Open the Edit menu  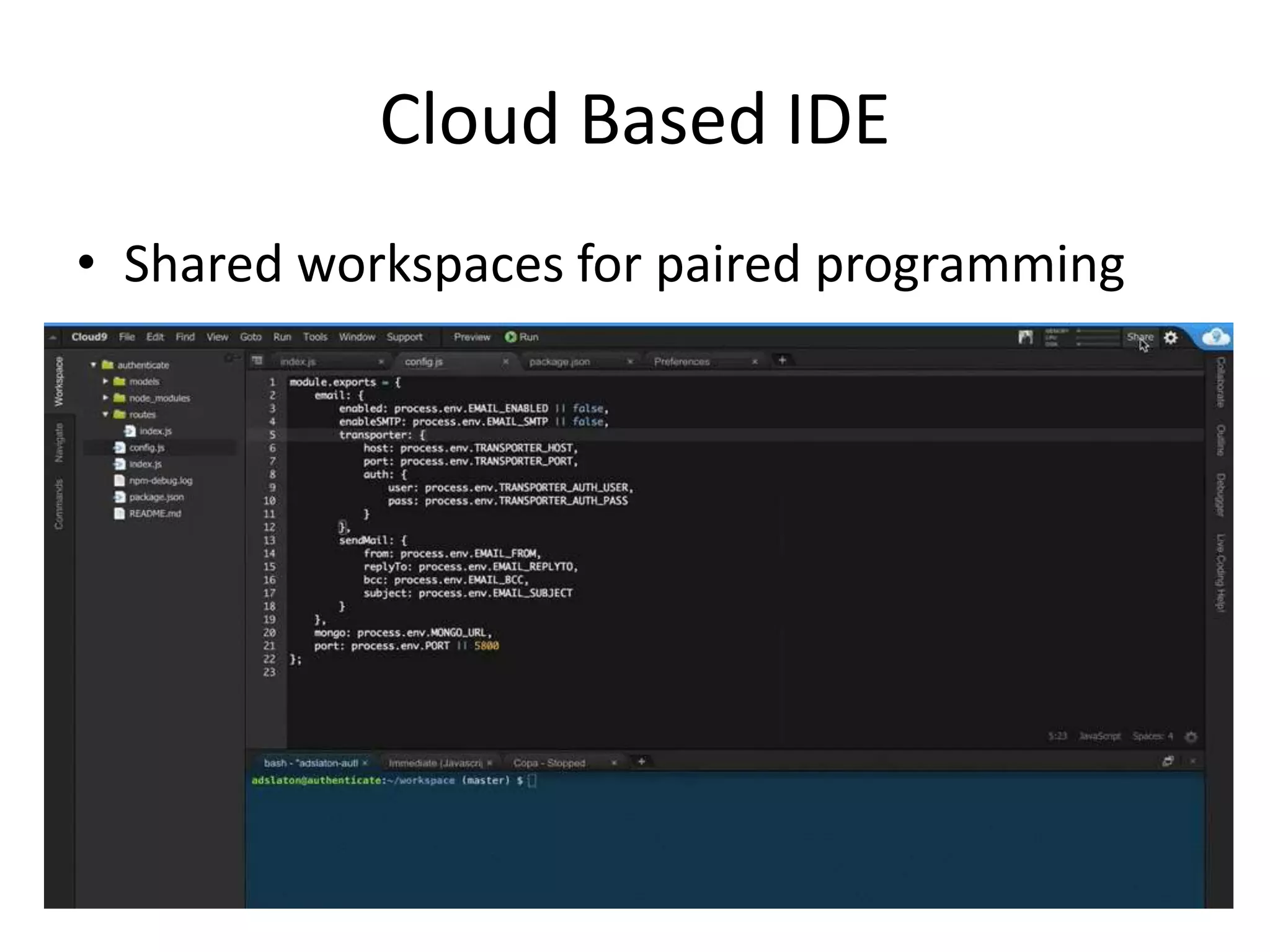click(155, 337)
